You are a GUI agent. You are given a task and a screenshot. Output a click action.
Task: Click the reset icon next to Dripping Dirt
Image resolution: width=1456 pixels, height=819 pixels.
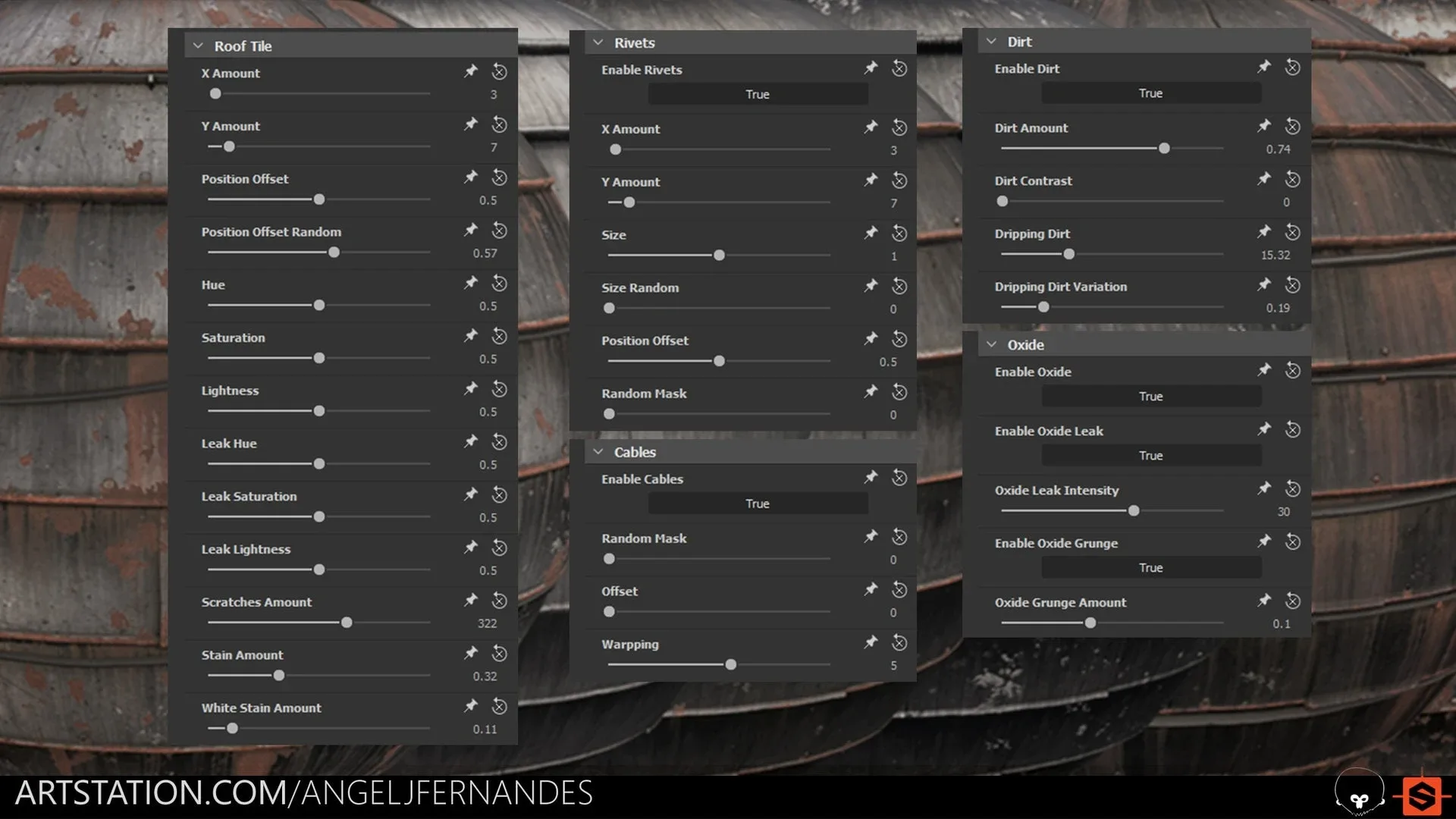[x=1293, y=232]
